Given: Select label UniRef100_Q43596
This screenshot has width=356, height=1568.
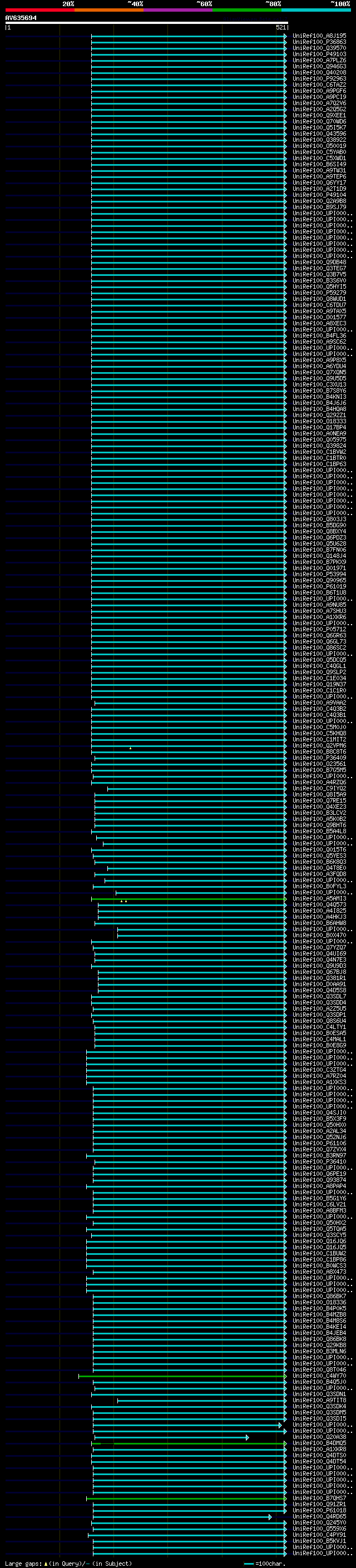Looking at the screenshot, I should click(319, 134).
